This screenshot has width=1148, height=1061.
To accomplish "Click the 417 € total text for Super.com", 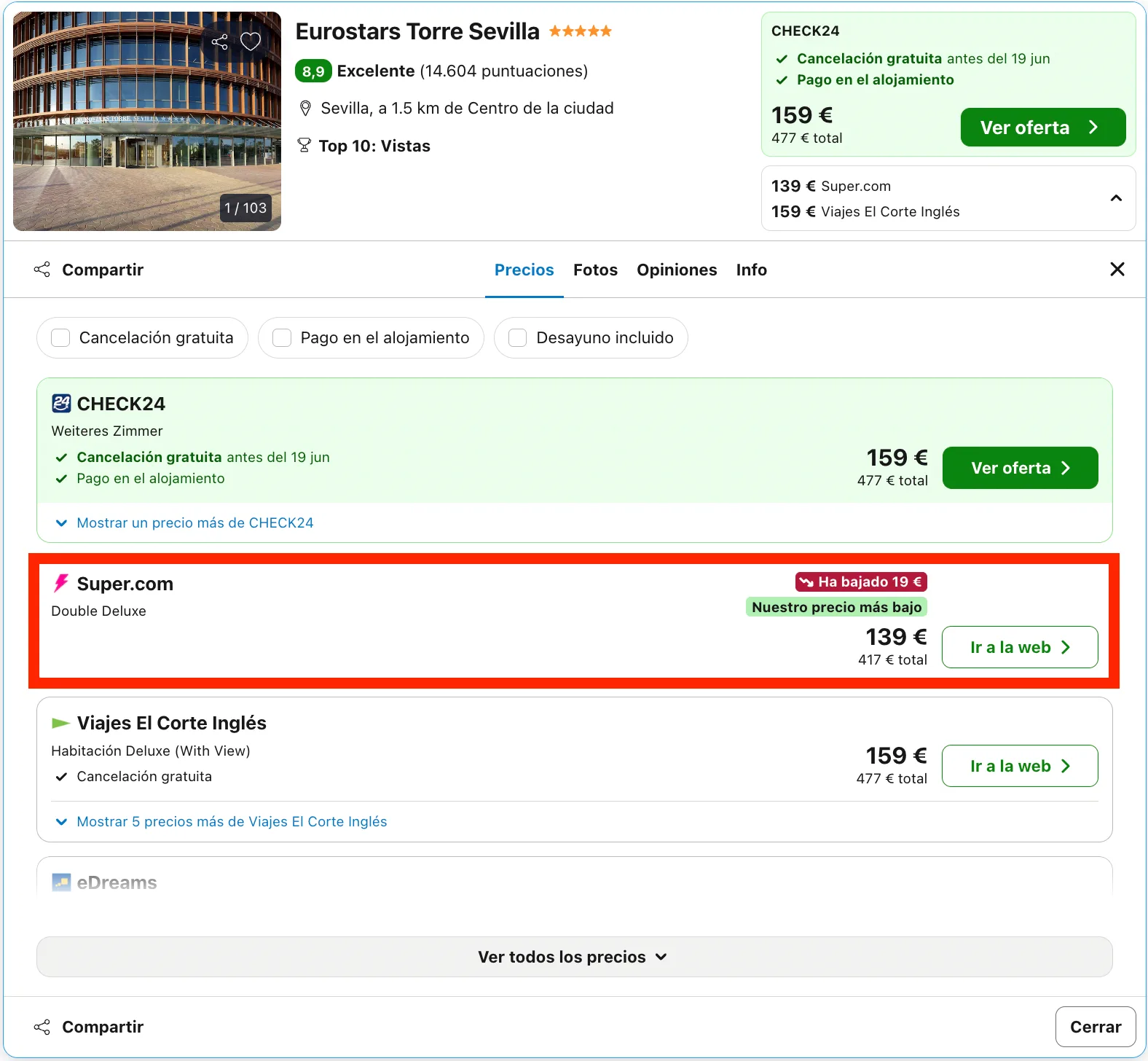I will [892, 659].
